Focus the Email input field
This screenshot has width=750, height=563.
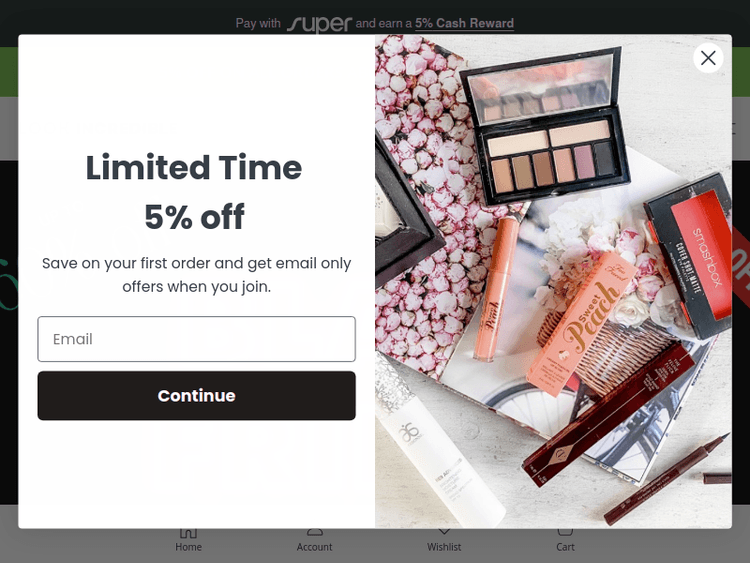tap(197, 339)
